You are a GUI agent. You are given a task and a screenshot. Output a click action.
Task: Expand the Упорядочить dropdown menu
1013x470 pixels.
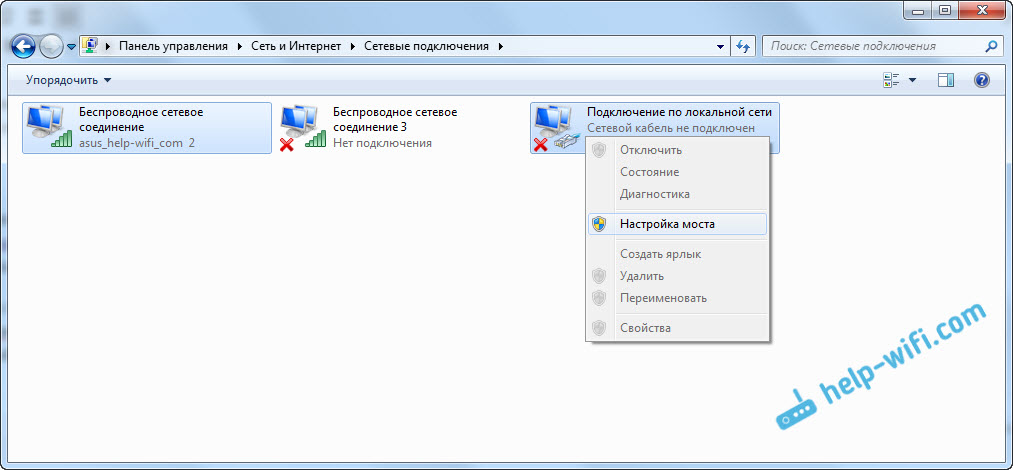(x=68, y=80)
